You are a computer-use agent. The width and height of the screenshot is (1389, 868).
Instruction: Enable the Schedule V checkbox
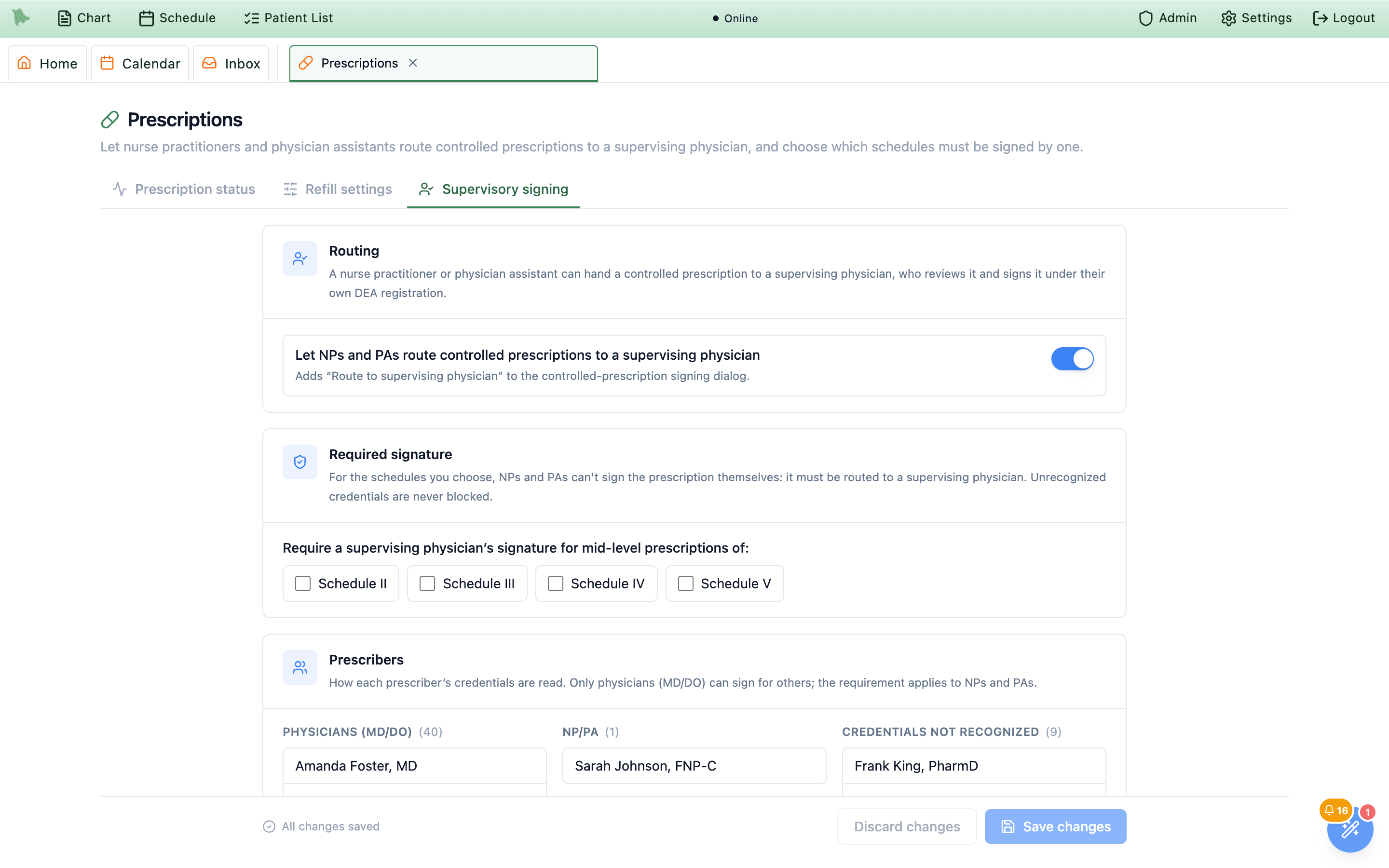point(685,583)
